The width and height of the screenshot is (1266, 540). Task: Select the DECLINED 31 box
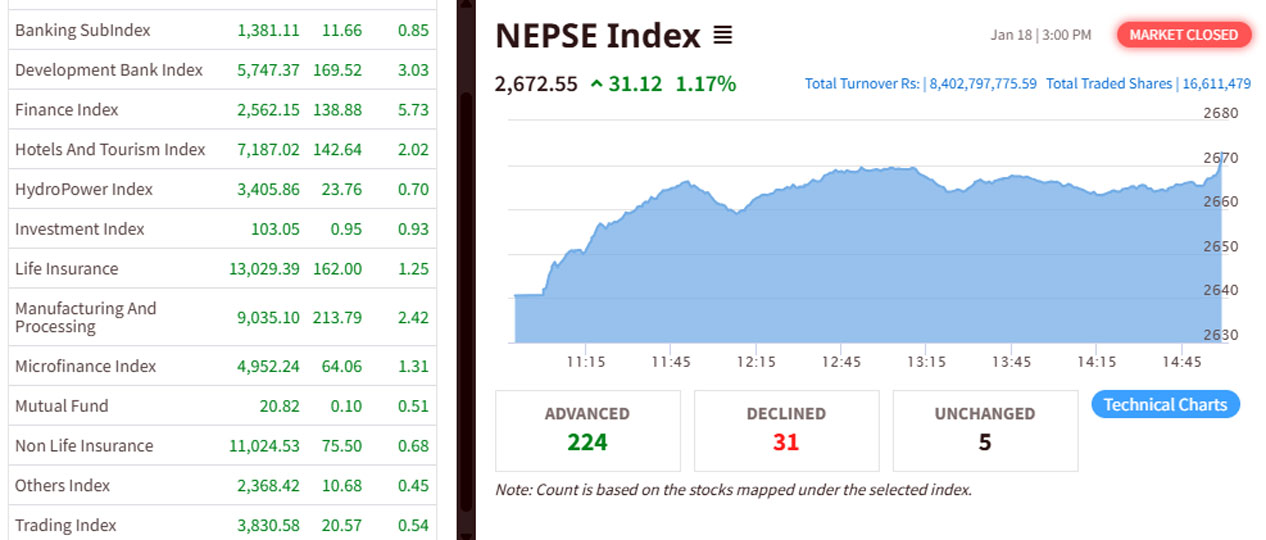(x=786, y=430)
